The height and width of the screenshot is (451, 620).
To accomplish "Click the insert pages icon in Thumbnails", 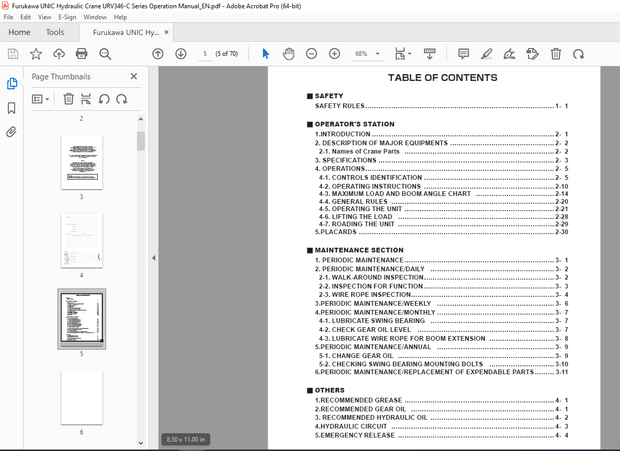I will click(86, 99).
